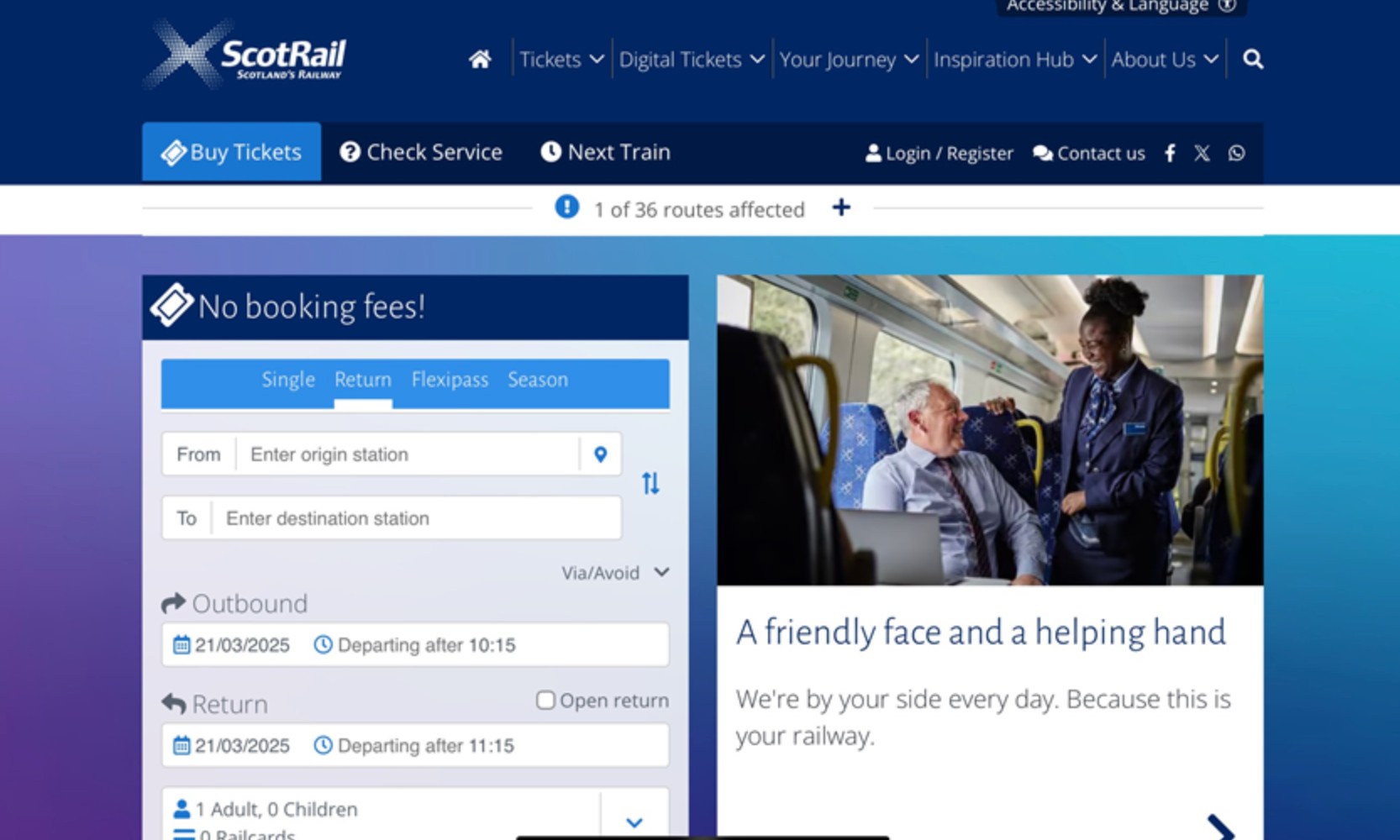Image resolution: width=1400 pixels, height=840 pixels.
Task: Pick the outbound date 21/03/2025
Action: (x=234, y=645)
